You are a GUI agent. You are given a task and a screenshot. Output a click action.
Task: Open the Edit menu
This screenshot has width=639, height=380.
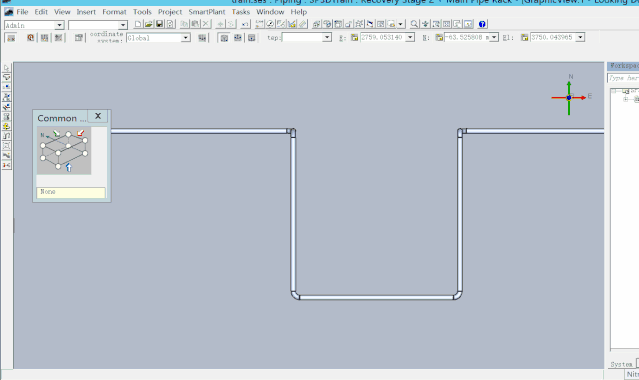point(41,12)
